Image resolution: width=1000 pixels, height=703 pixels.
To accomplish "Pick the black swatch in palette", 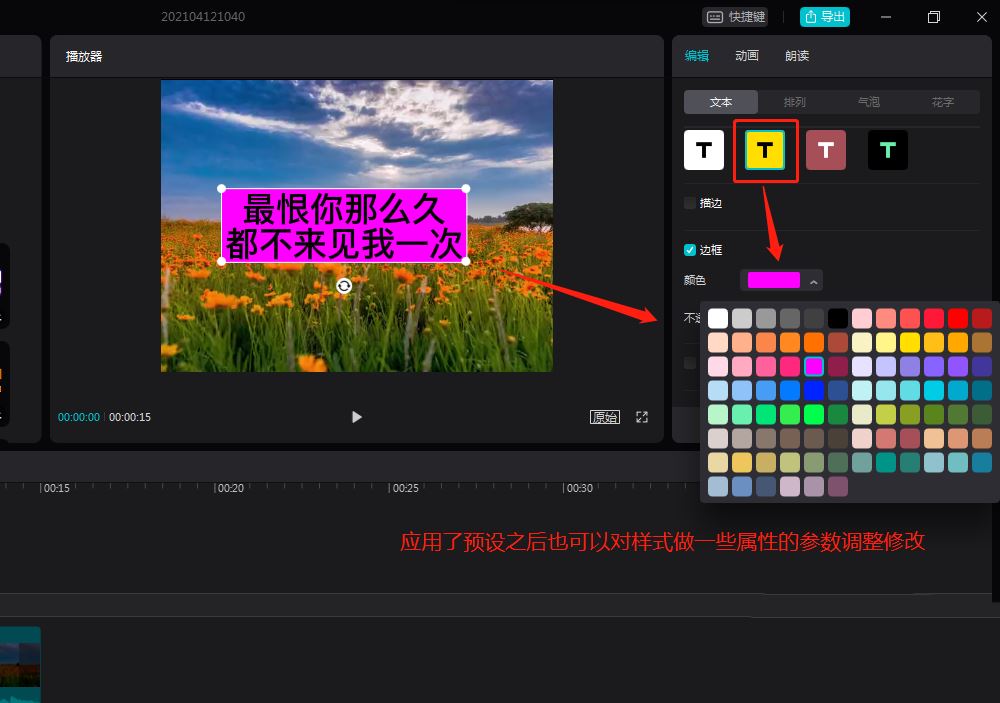I will [837, 318].
